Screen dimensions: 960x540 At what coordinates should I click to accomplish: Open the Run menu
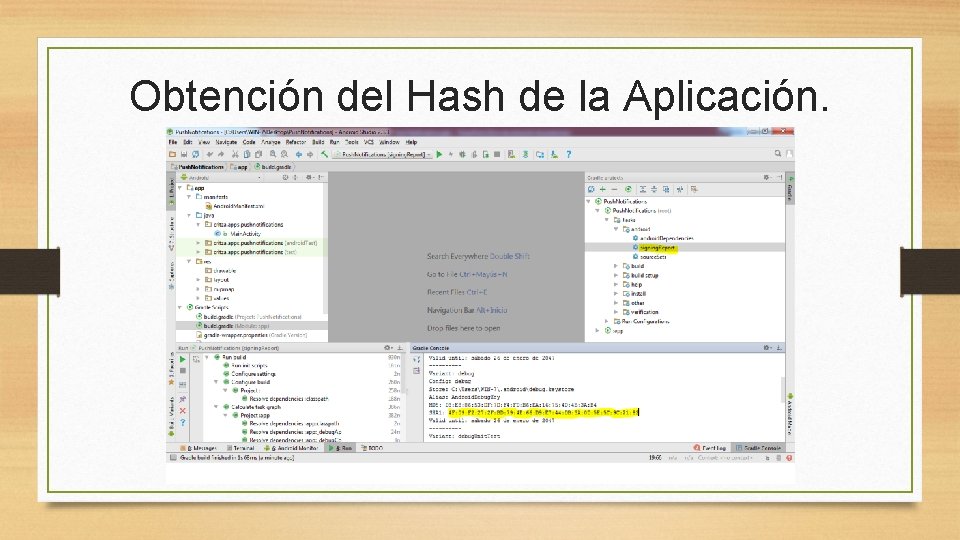coord(334,142)
